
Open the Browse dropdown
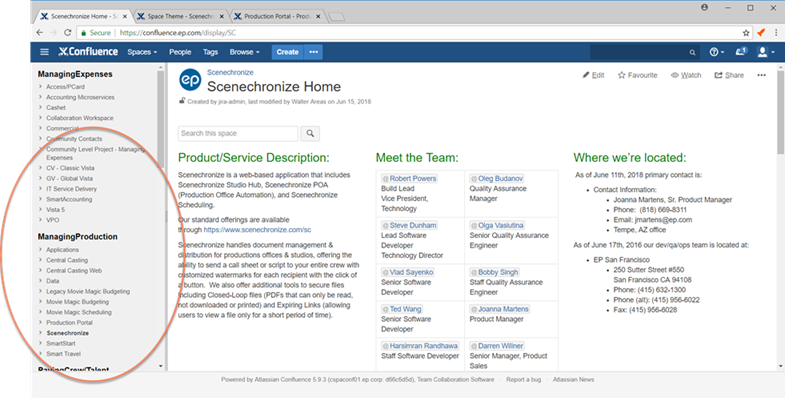244,52
